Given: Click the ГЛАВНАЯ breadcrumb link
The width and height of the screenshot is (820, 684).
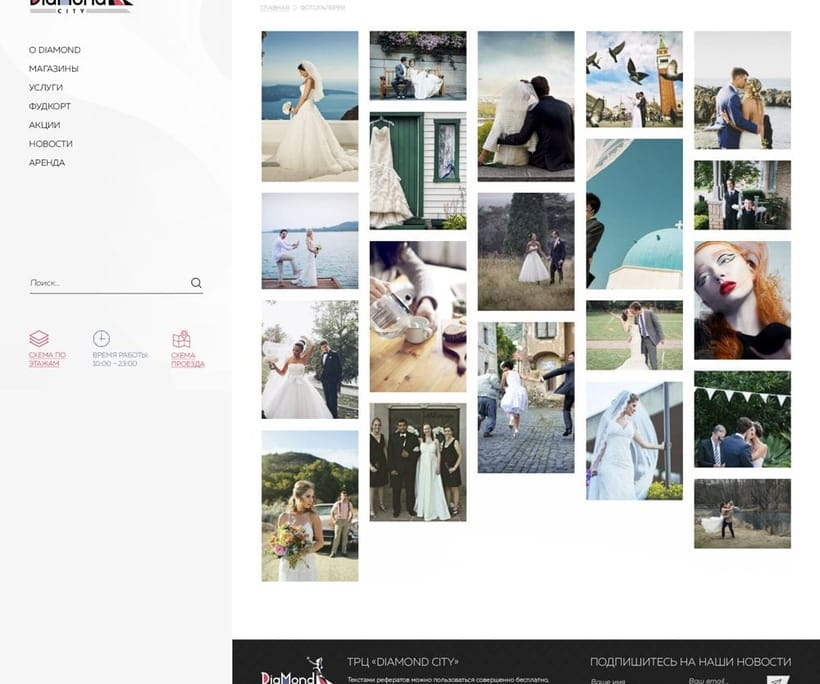Looking at the screenshot, I should coord(275,8).
